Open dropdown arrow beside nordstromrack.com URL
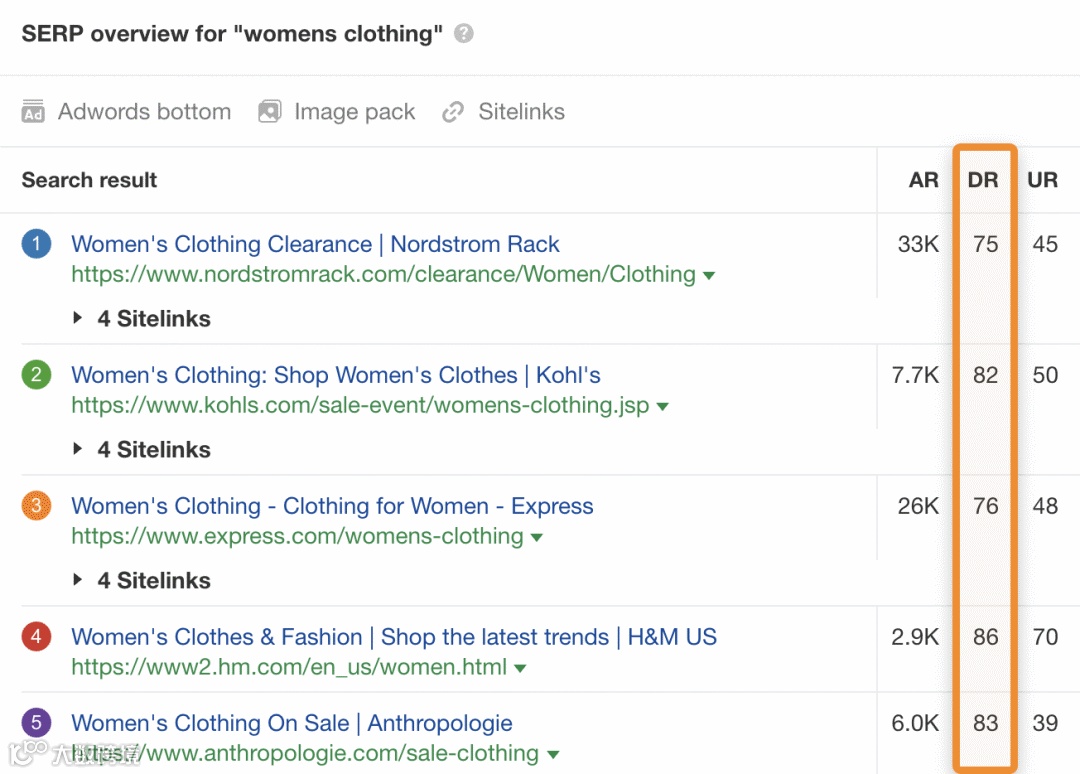 709,276
